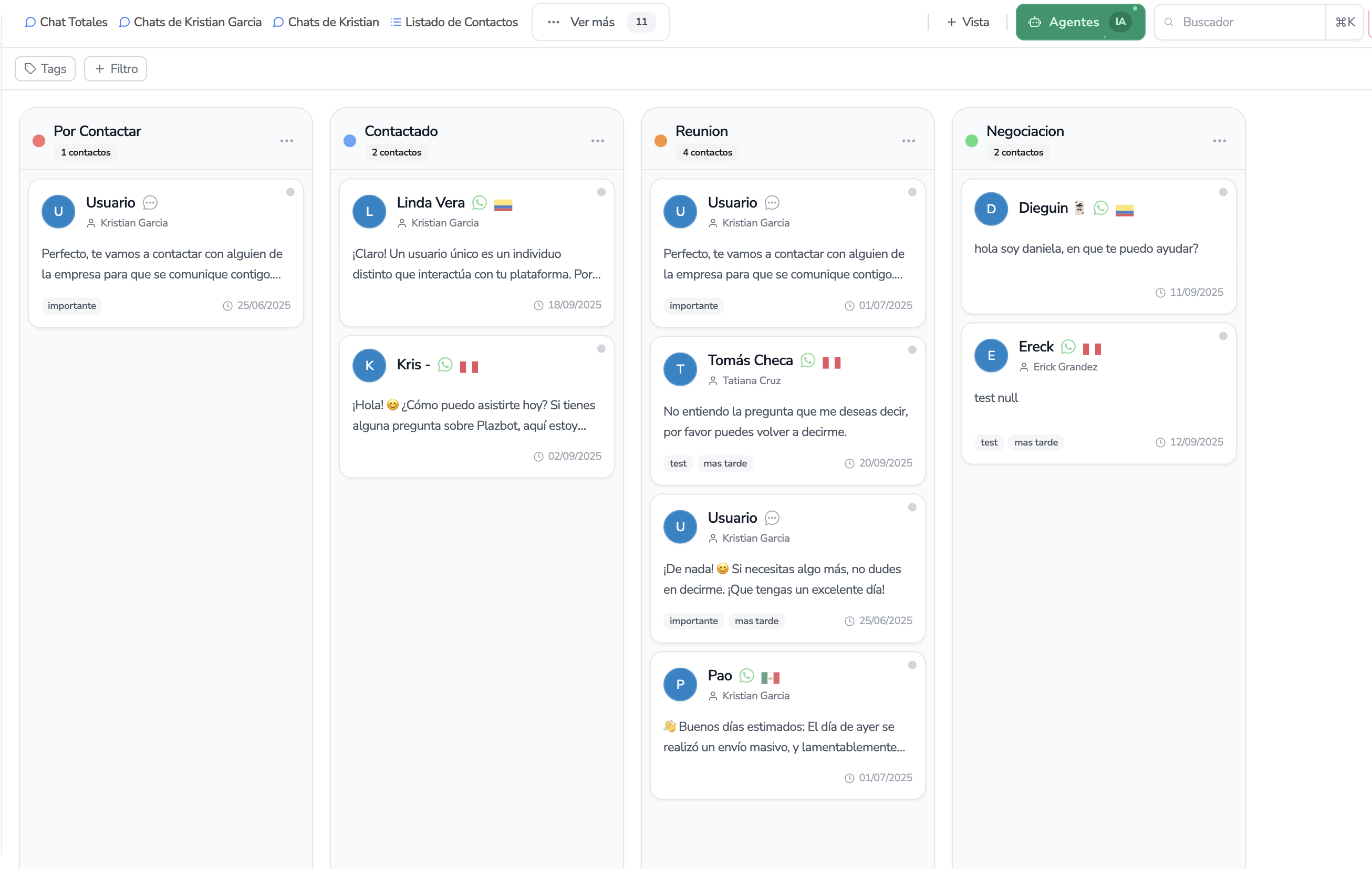Click WhatsApp icon on Ereck card
The height and width of the screenshot is (869, 1372).
[x=1068, y=346]
